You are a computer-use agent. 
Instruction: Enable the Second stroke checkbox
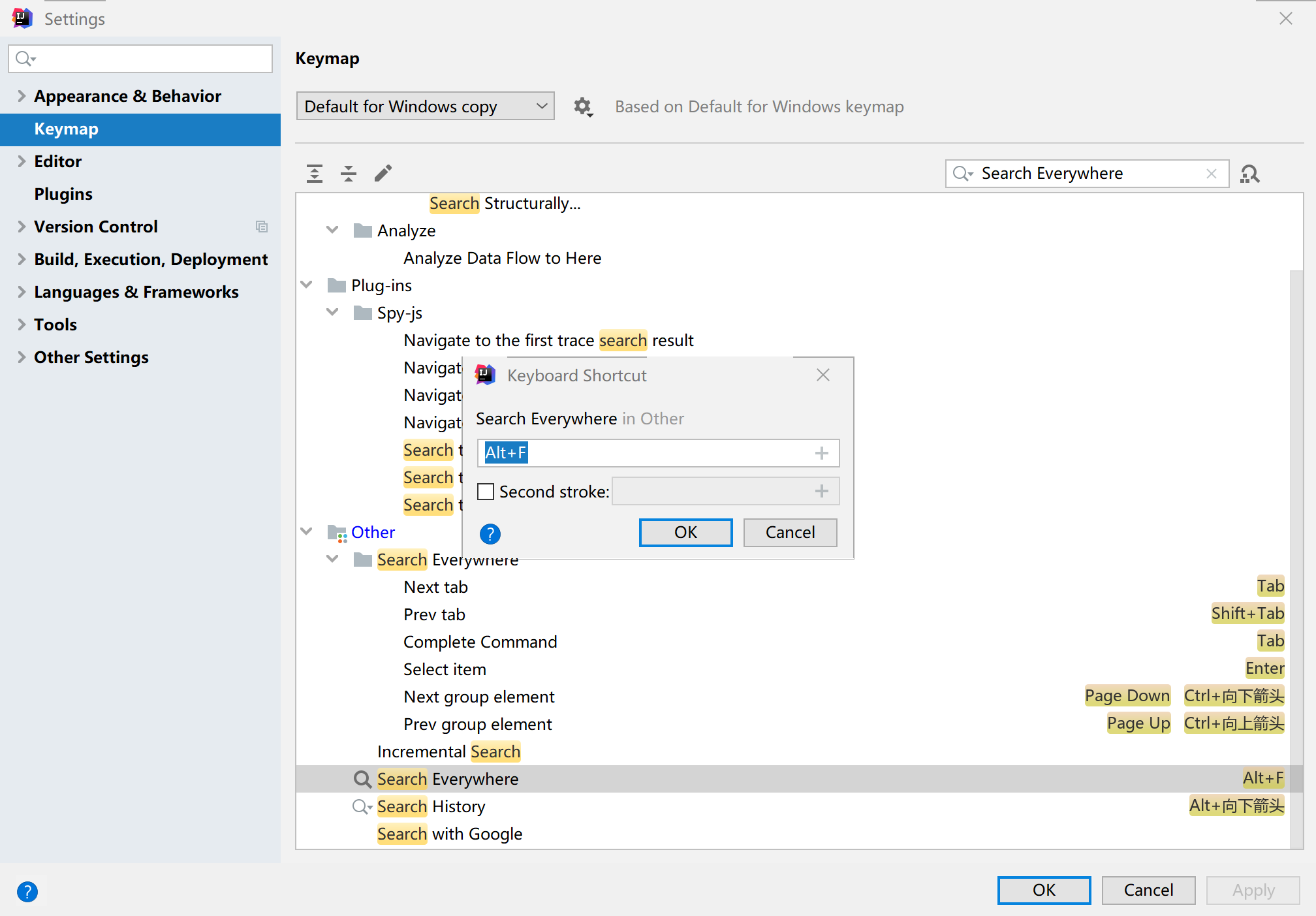(486, 492)
